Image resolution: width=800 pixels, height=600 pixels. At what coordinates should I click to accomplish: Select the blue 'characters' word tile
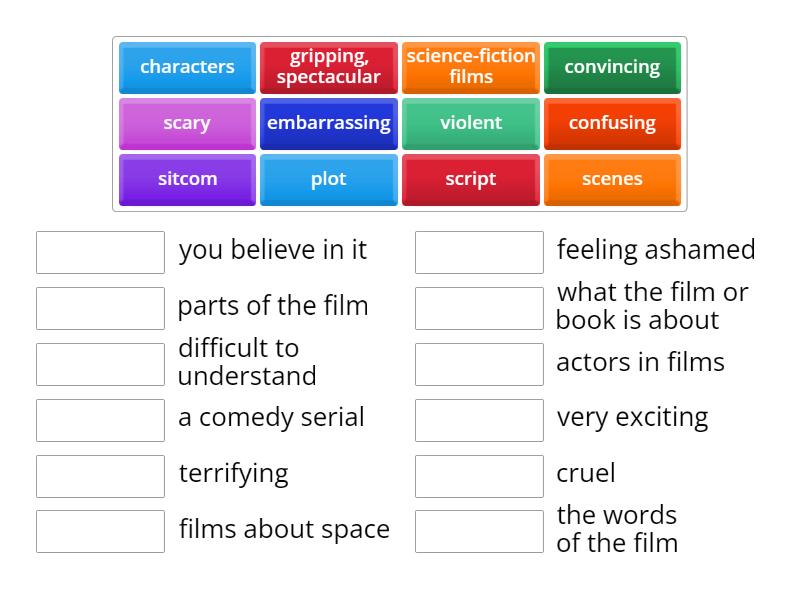(x=187, y=67)
